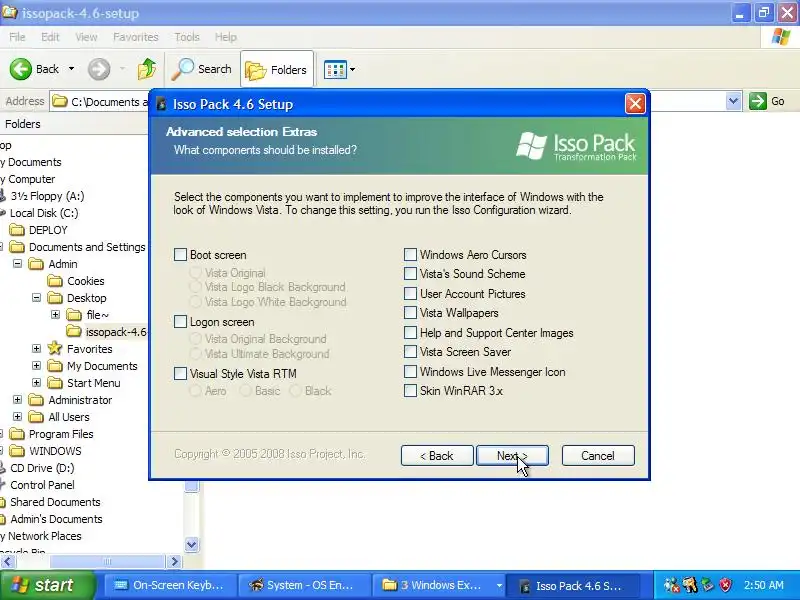Enable Windows Live Messenger Icon checkbox
Screen dimensions: 800x600
coord(410,371)
